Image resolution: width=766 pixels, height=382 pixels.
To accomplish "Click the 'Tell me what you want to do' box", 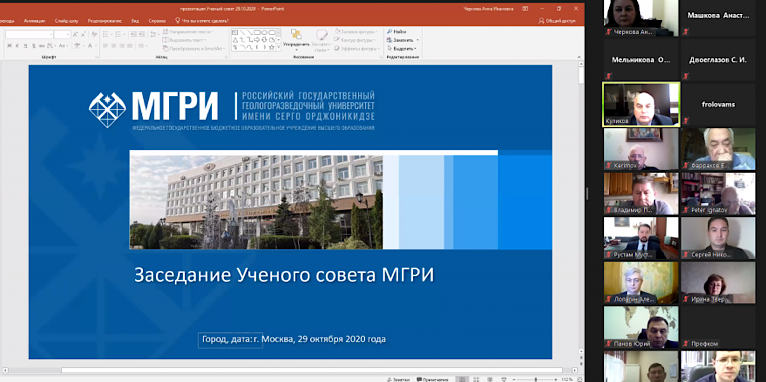I will 203,21.
